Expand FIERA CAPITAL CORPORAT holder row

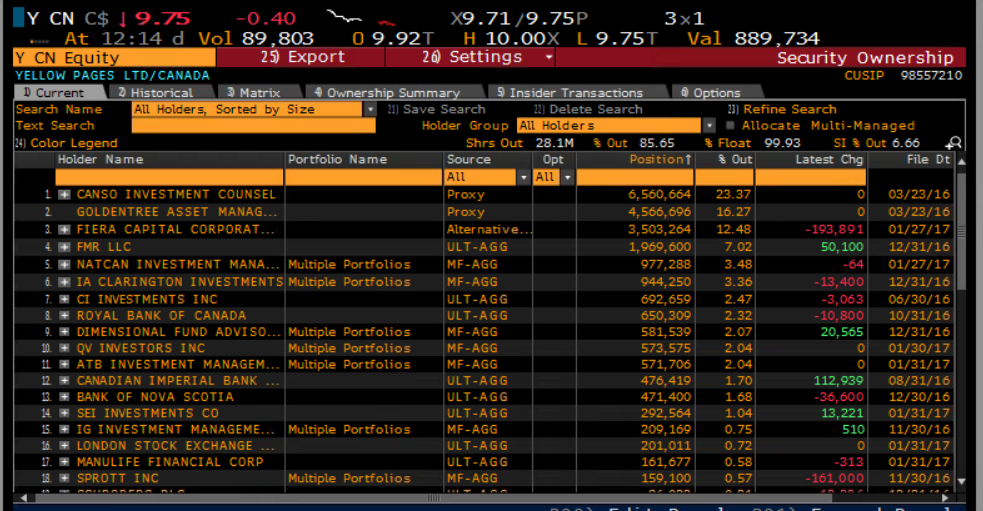tap(64, 230)
